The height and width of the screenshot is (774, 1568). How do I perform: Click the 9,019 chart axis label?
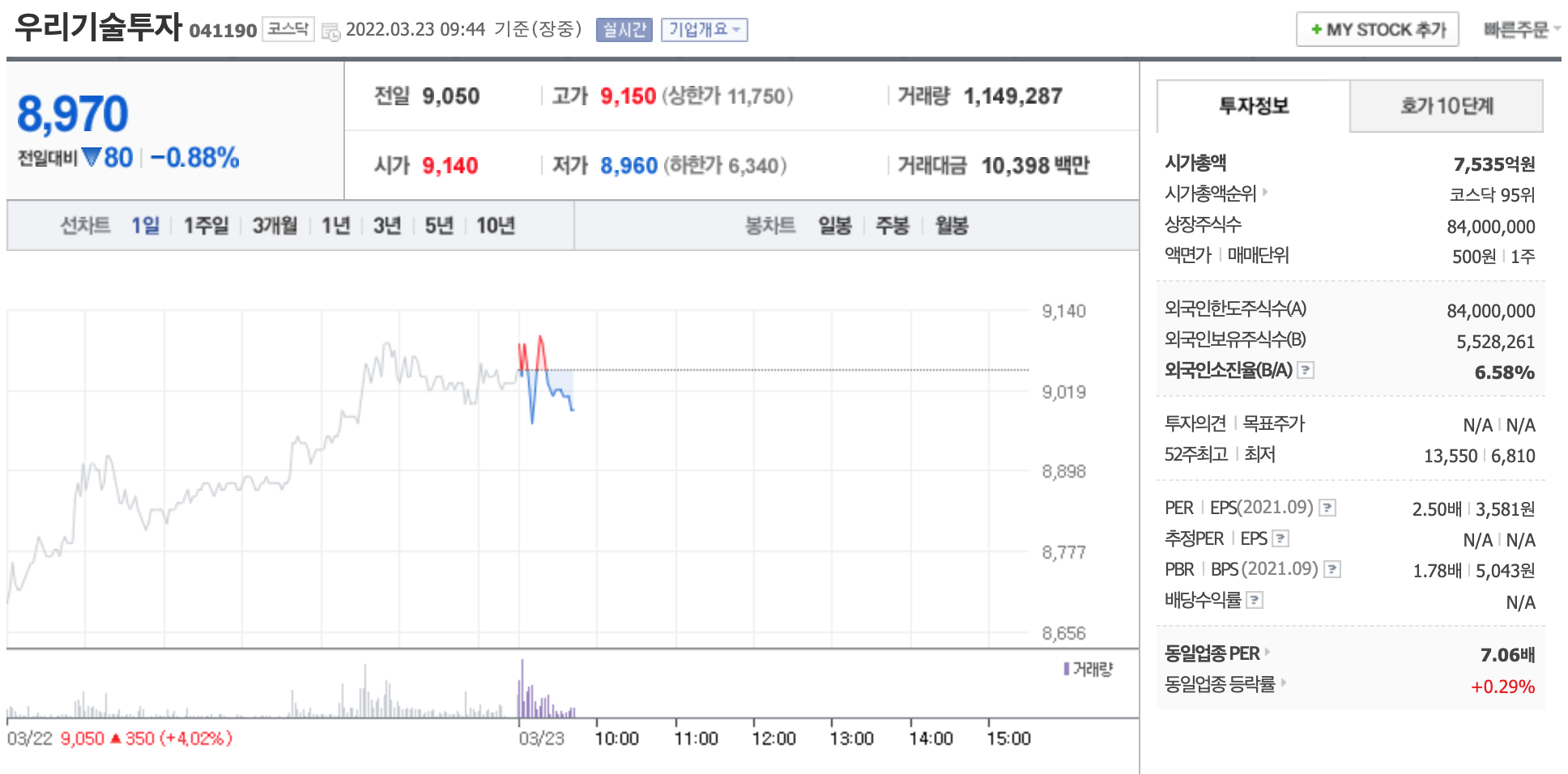1063,392
